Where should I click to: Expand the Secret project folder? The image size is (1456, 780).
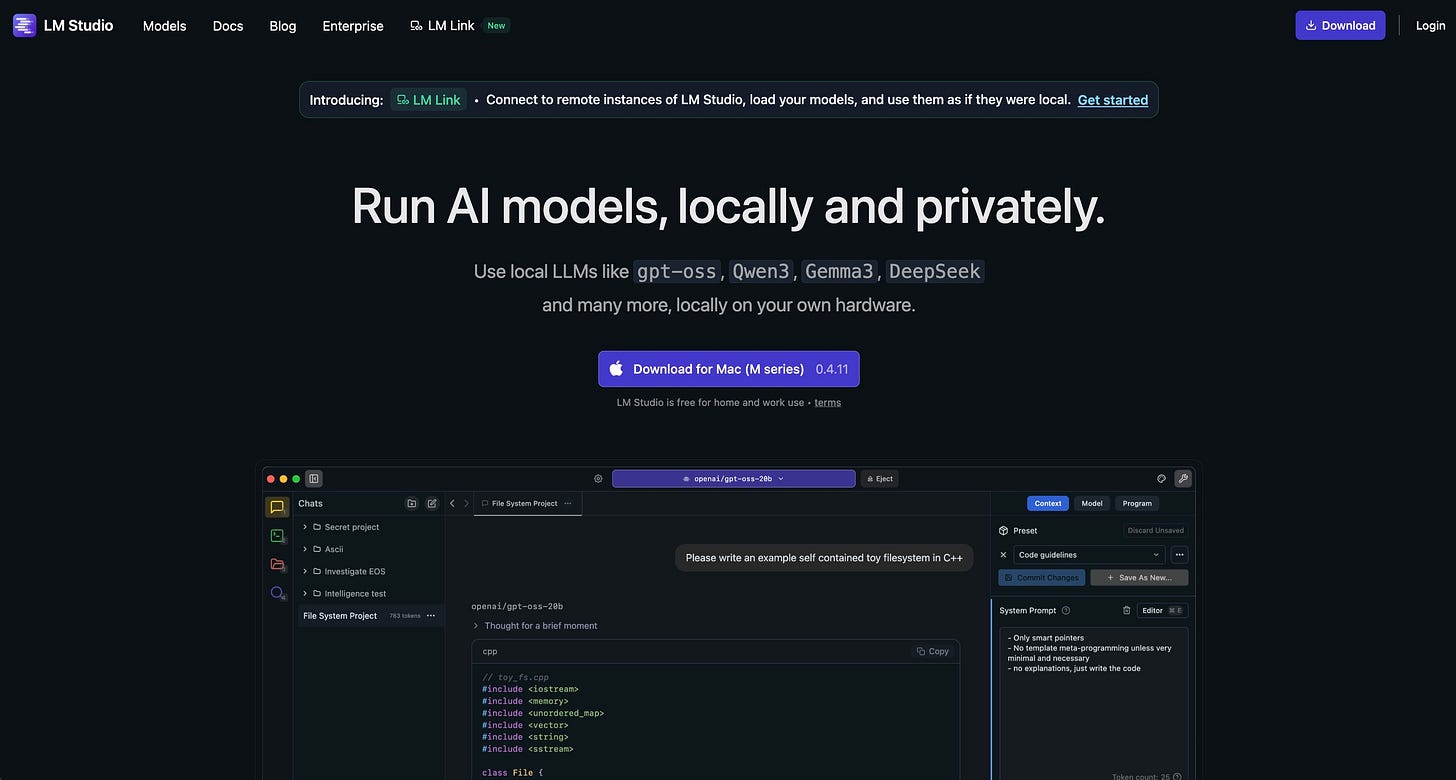(x=305, y=527)
